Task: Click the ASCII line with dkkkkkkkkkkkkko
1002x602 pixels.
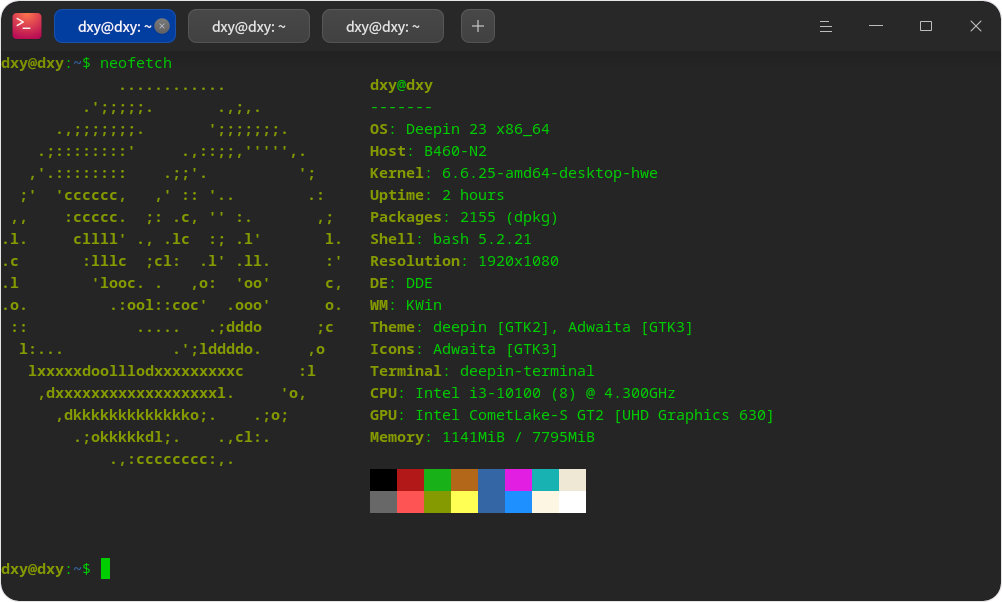Action: [x=131, y=415]
